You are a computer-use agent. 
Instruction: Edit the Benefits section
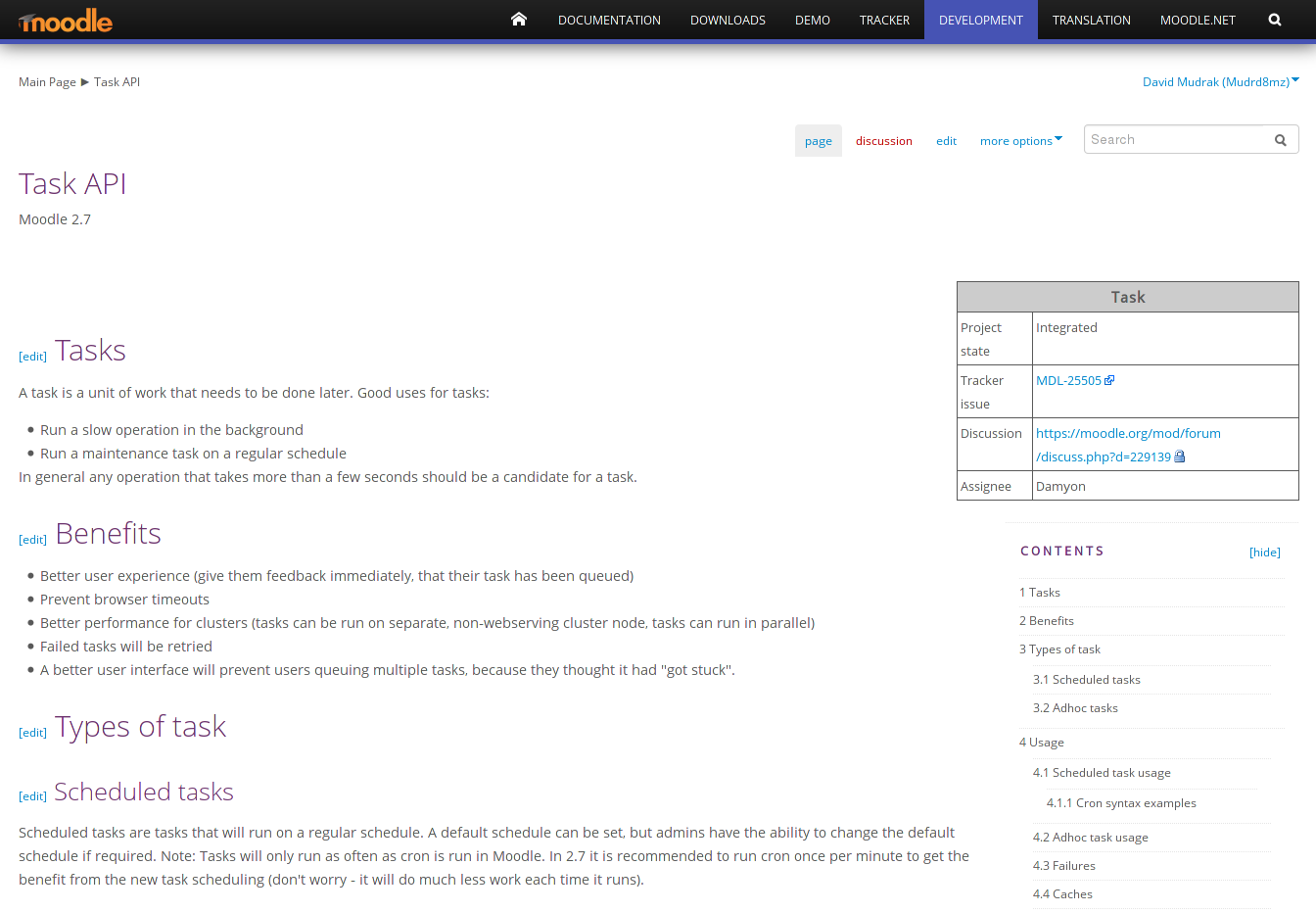pyautogui.click(x=32, y=540)
